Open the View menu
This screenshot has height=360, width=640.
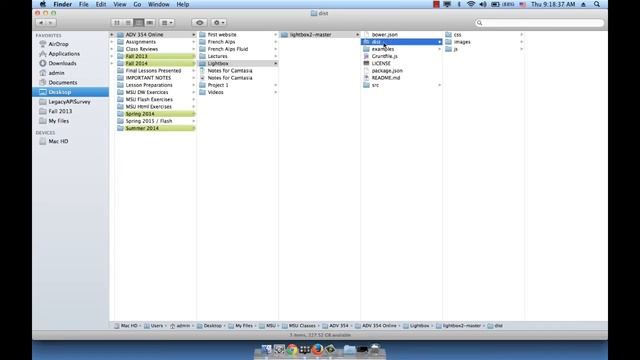coord(120,4)
